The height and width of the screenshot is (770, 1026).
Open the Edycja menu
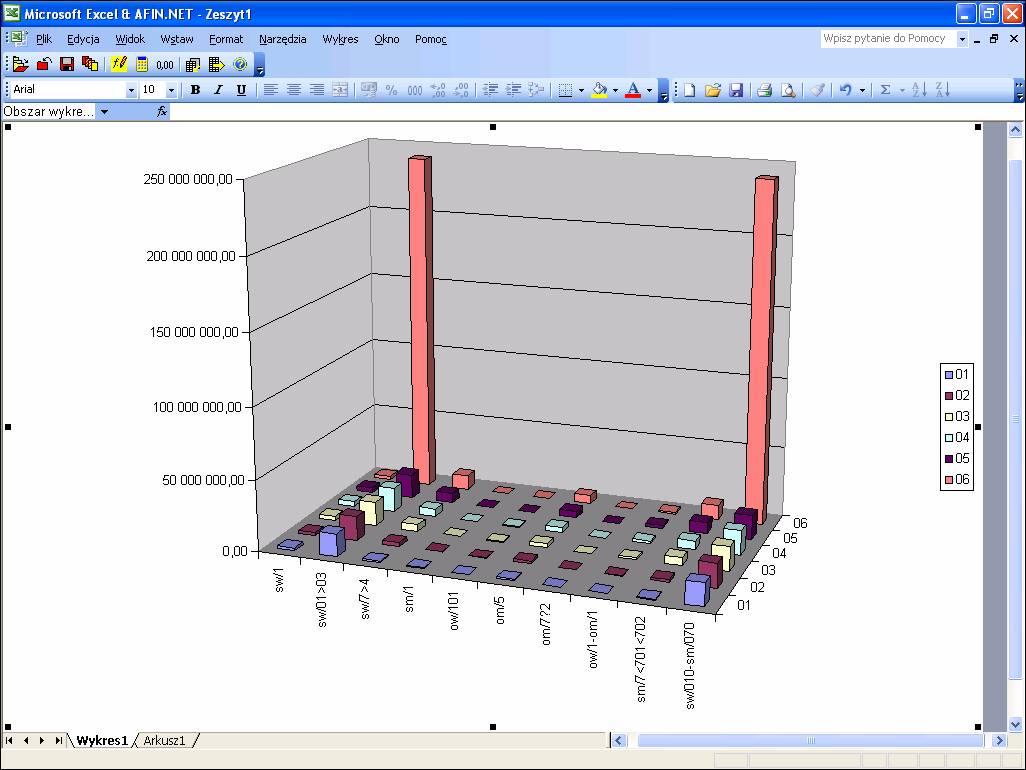(83, 39)
